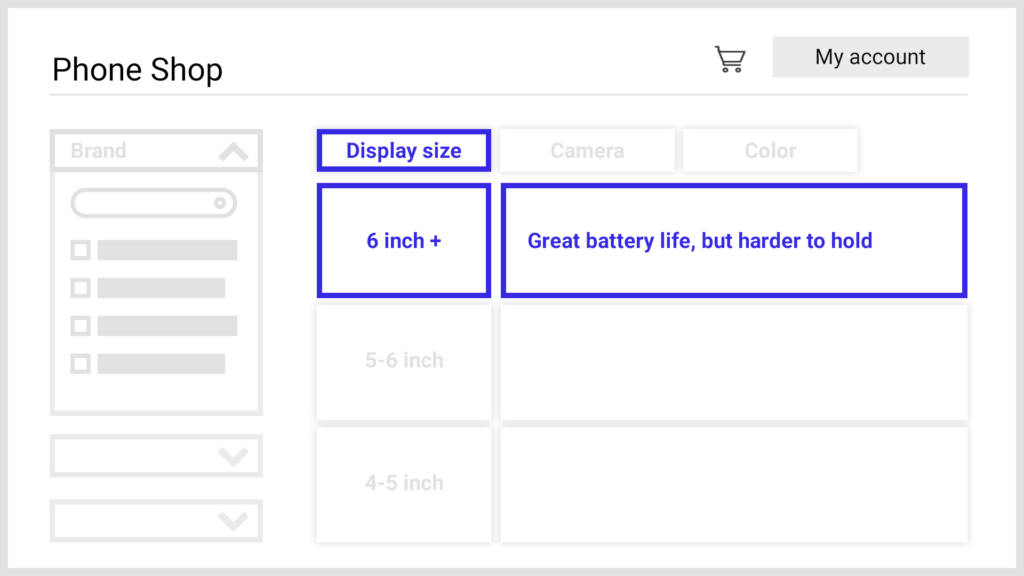
Task: Select the Display size tab
Action: point(404,151)
